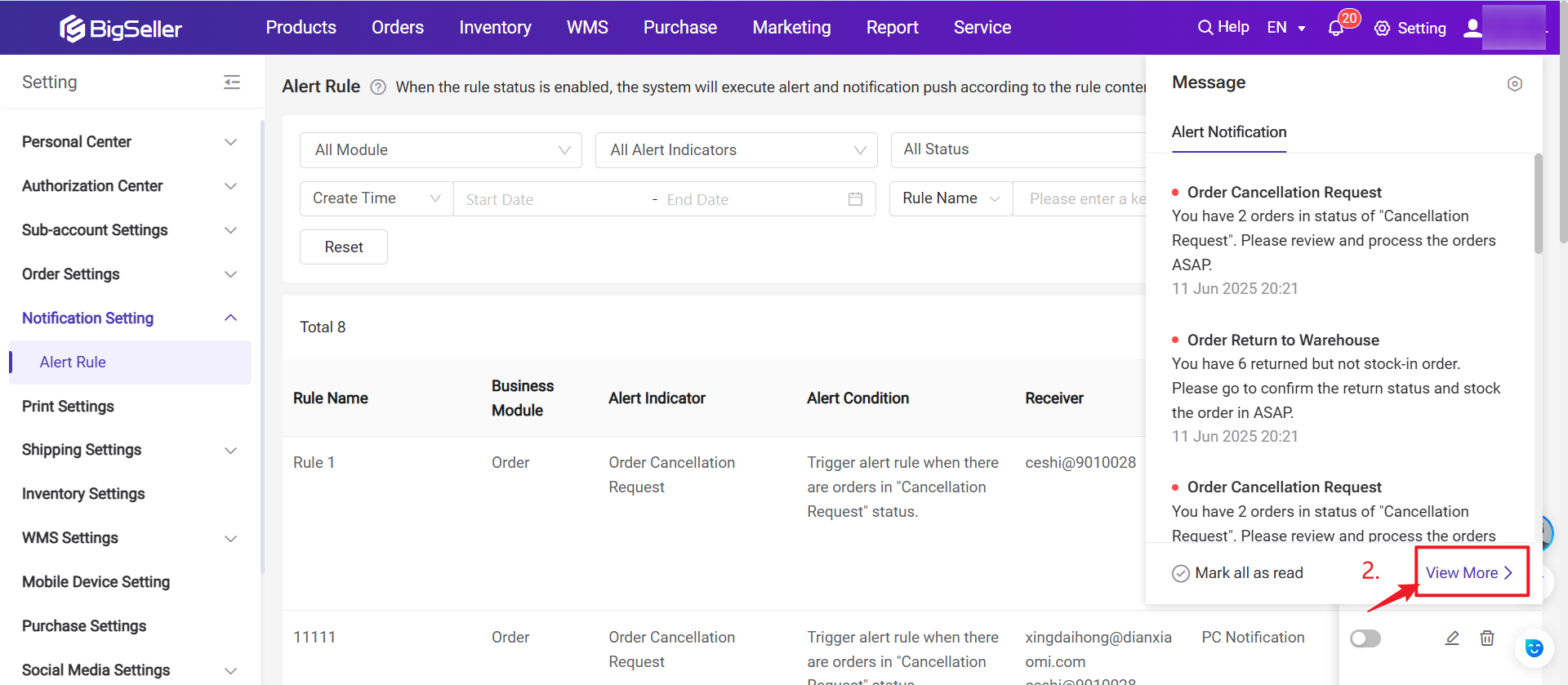Click the Rule 1 name cell
This screenshot has width=1568, height=685.
pos(314,463)
